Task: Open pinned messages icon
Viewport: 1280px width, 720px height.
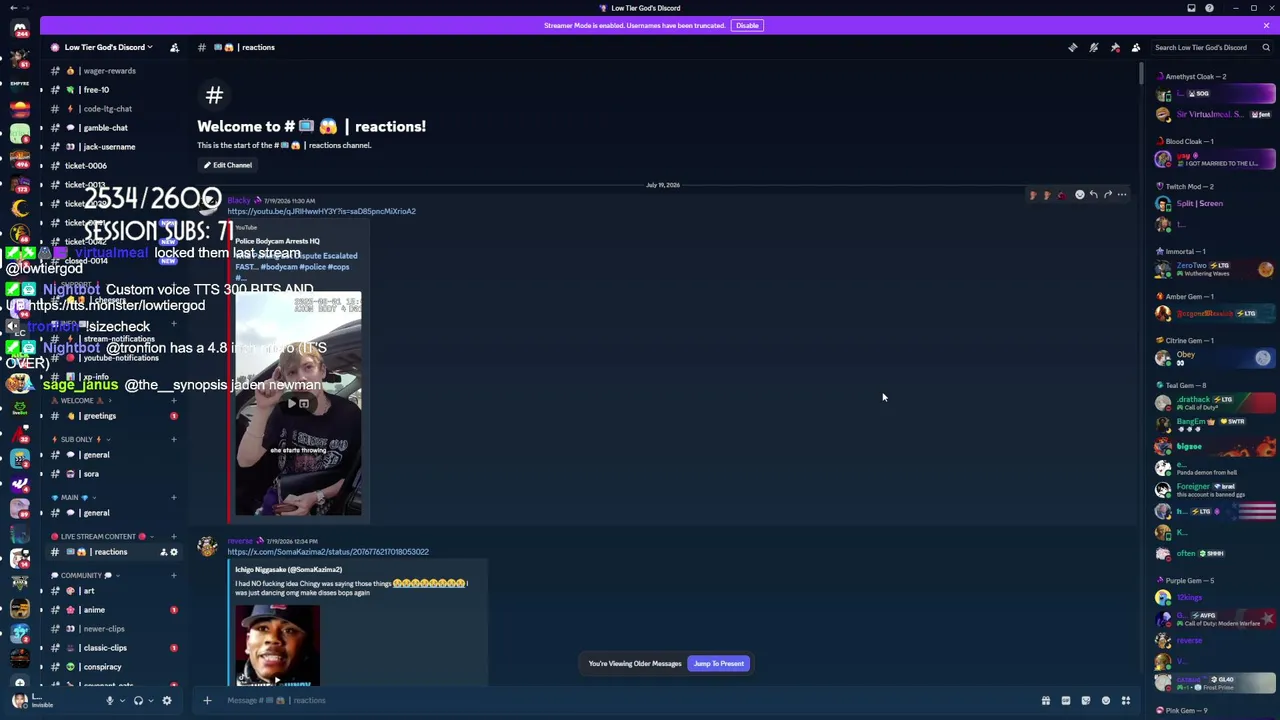Action: 1115,47
